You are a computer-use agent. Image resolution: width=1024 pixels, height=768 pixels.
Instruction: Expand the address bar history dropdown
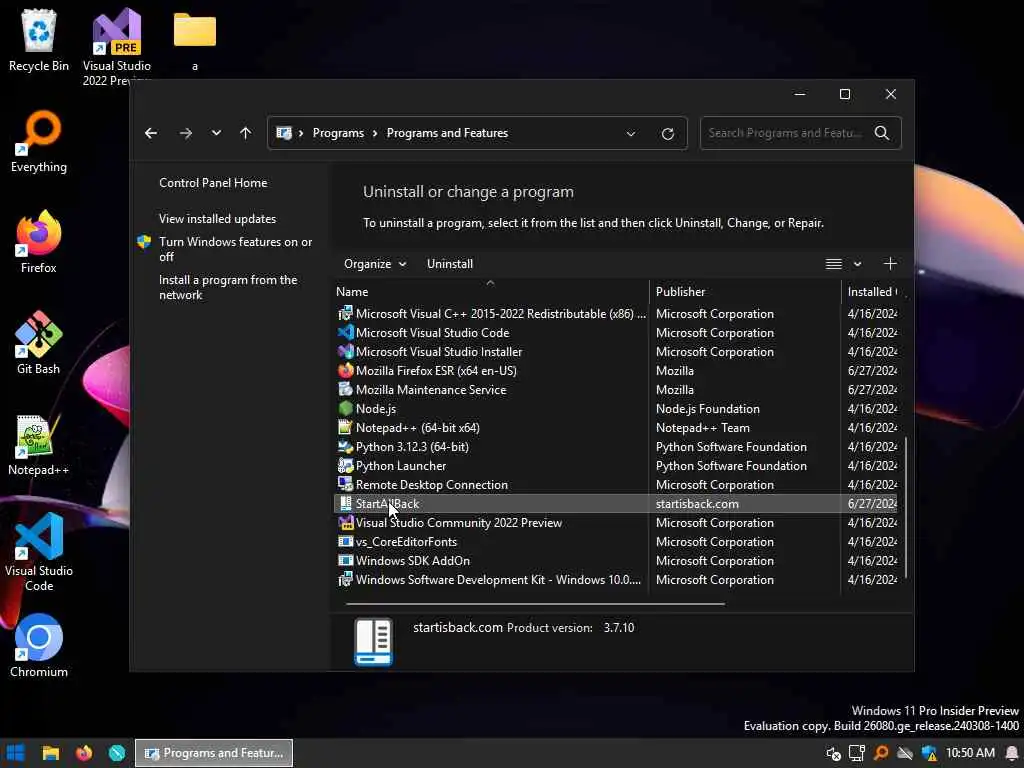(x=631, y=133)
